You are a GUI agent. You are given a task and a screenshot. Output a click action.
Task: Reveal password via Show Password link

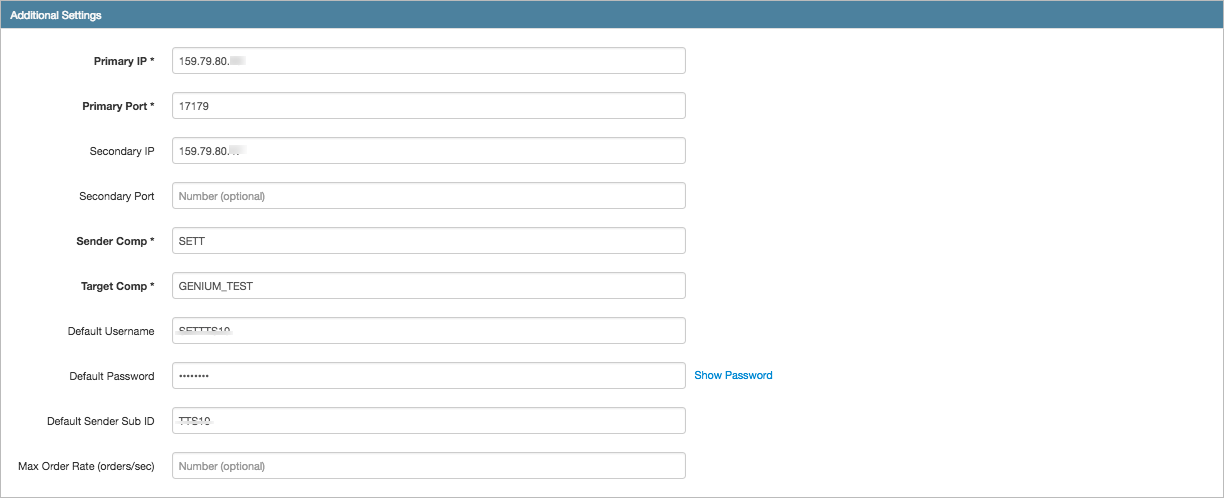click(x=733, y=375)
